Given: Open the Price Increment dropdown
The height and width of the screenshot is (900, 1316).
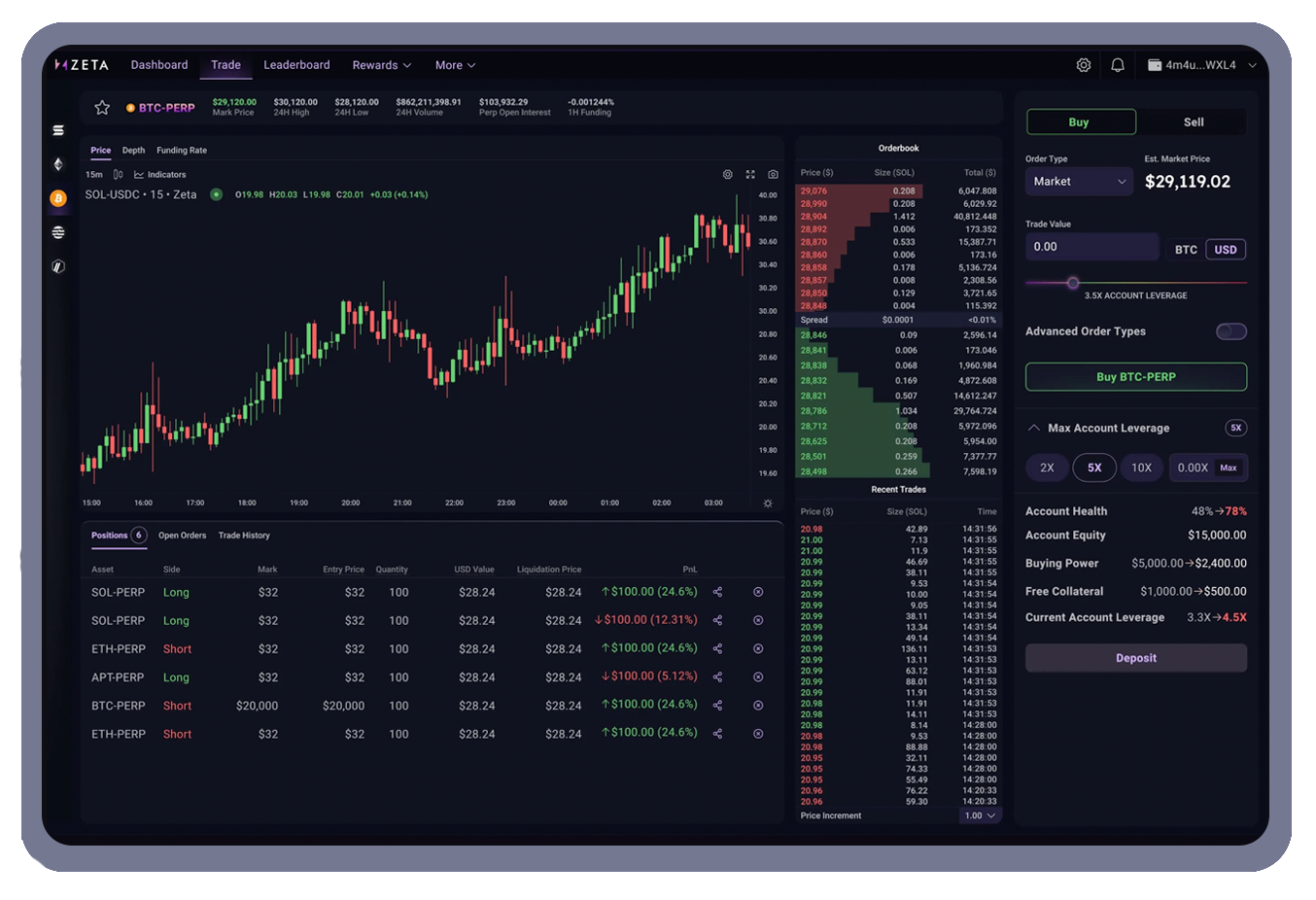Looking at the screenshot, I should 980,815.
